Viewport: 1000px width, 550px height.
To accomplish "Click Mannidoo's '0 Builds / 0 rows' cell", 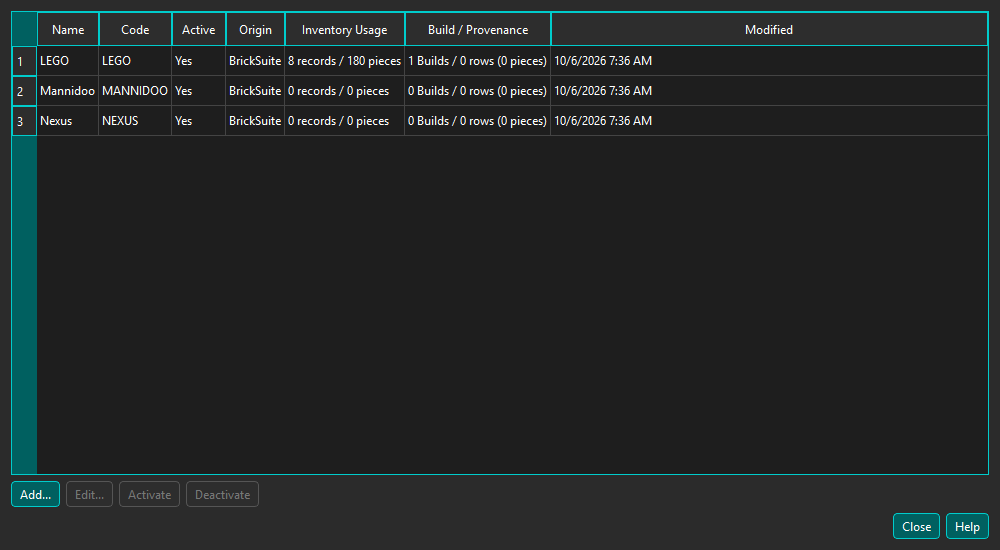I will (x=478, y=91).
